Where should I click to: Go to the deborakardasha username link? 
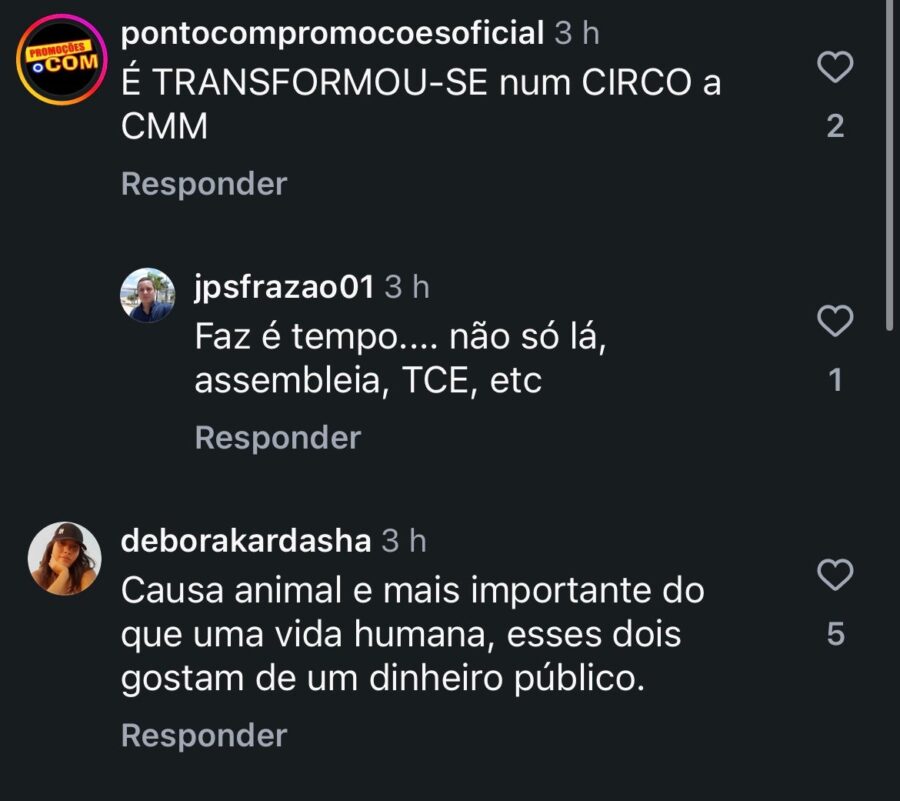pyautogui.click(x=246, y=541)
